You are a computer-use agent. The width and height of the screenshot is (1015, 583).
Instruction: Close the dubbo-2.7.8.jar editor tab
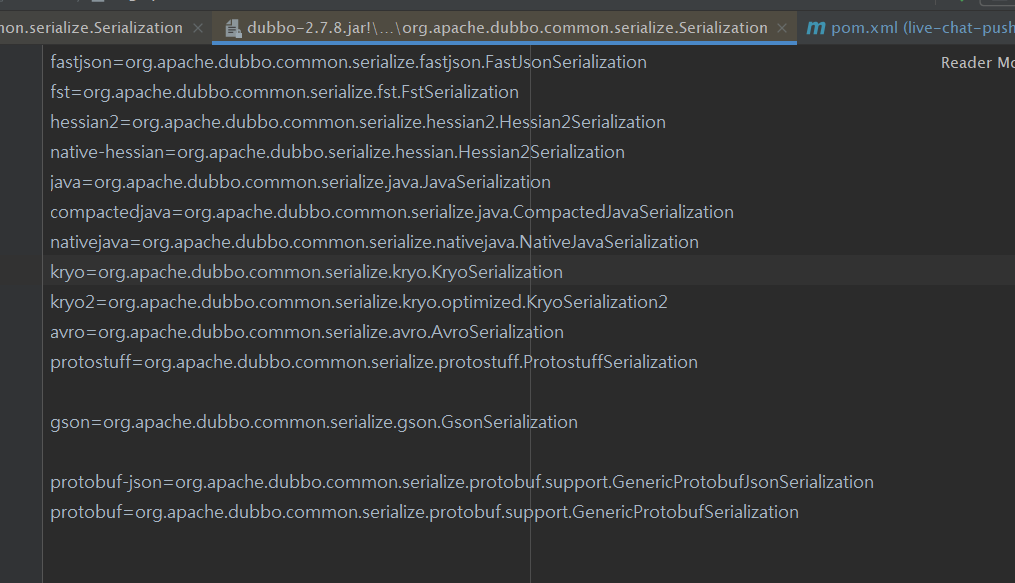(x=781, y=27)
